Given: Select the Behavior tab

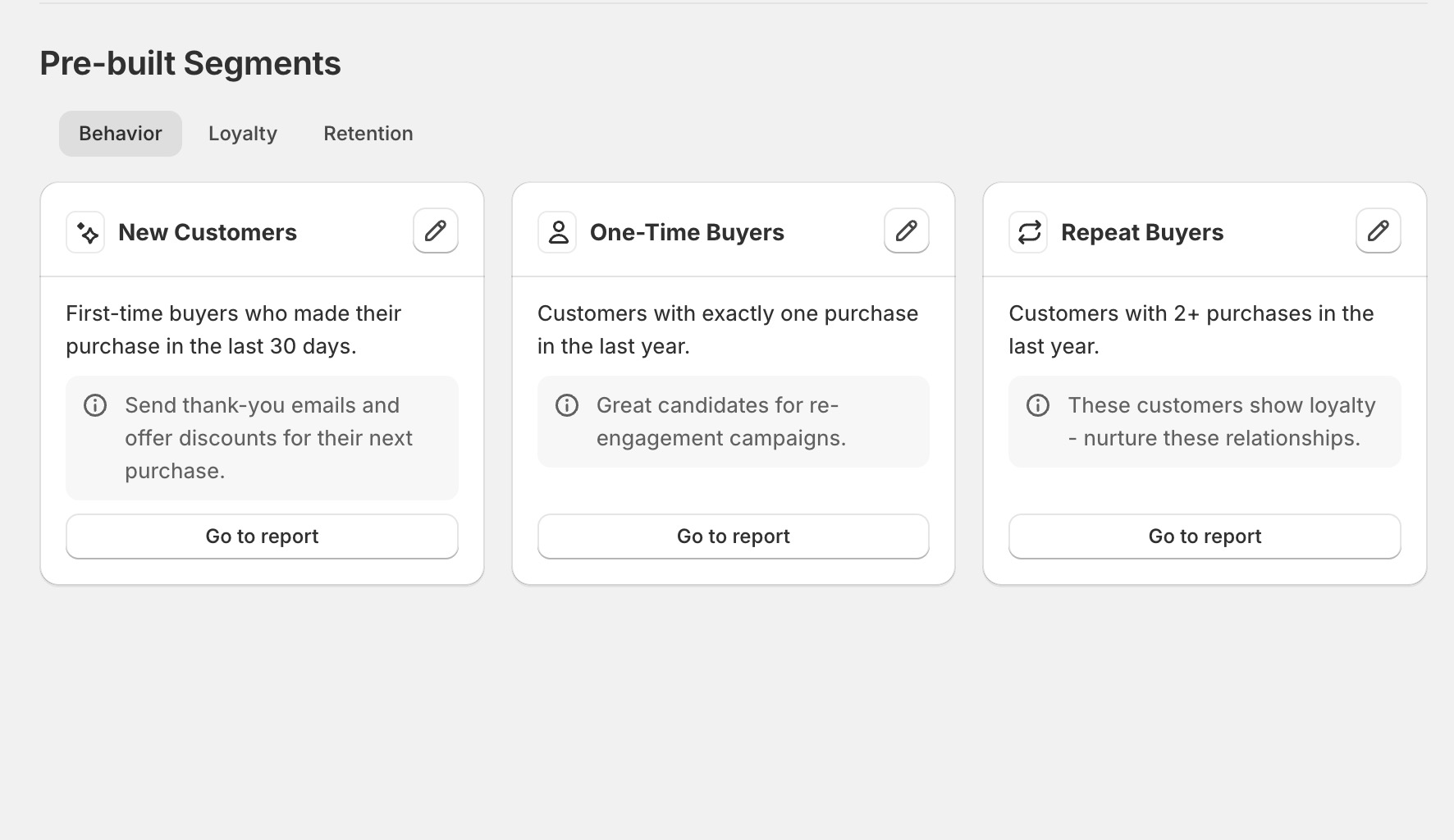Looking at the screenshot, I should point(120,133).
